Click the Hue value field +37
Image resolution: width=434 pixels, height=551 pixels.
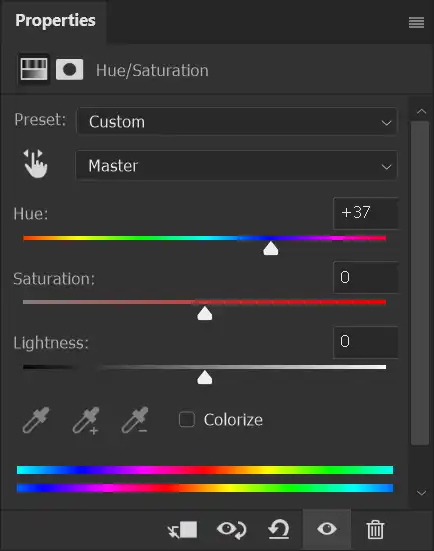coord(365,213)
